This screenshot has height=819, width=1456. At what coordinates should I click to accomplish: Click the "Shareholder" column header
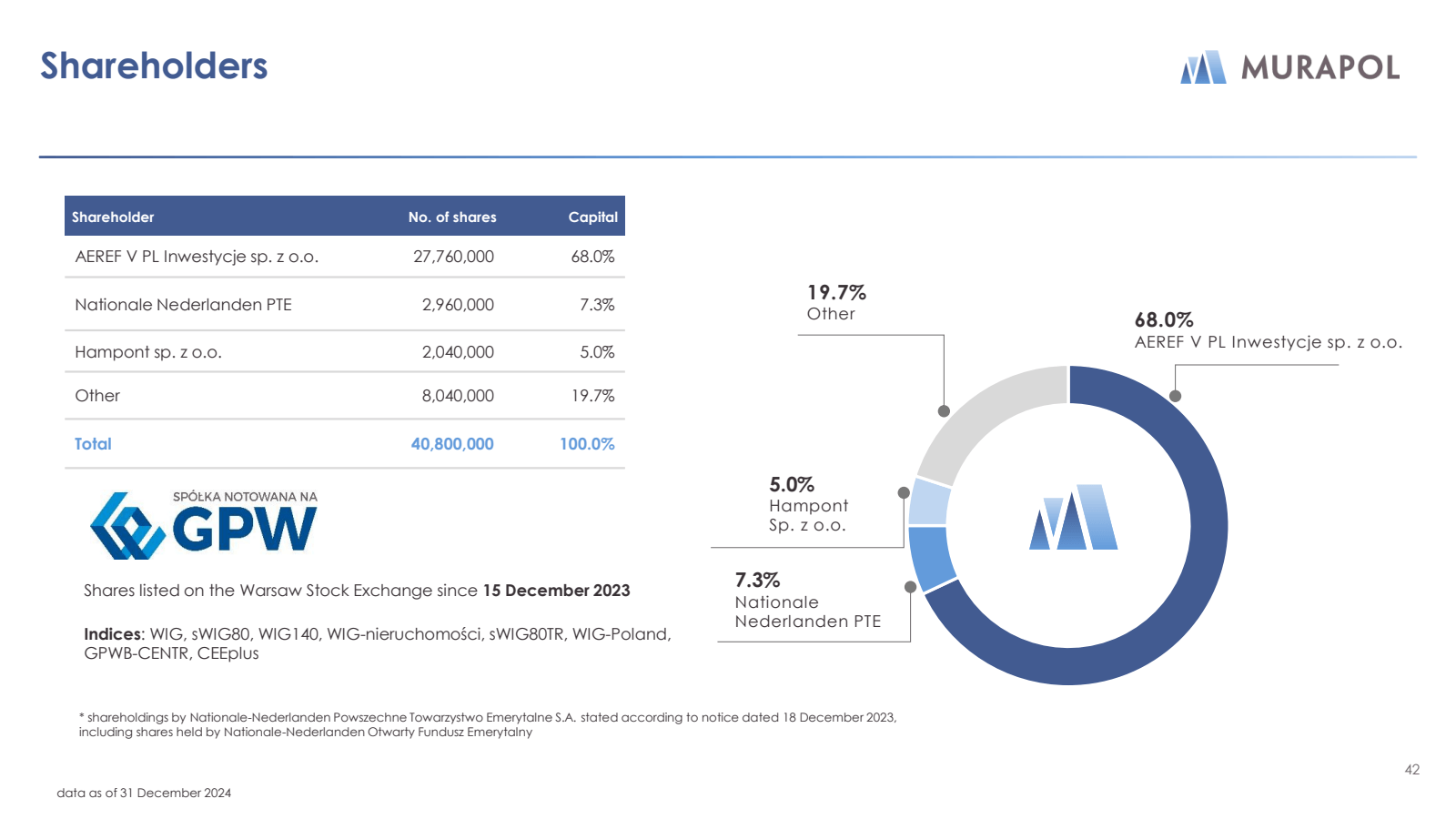click(113, 217)
